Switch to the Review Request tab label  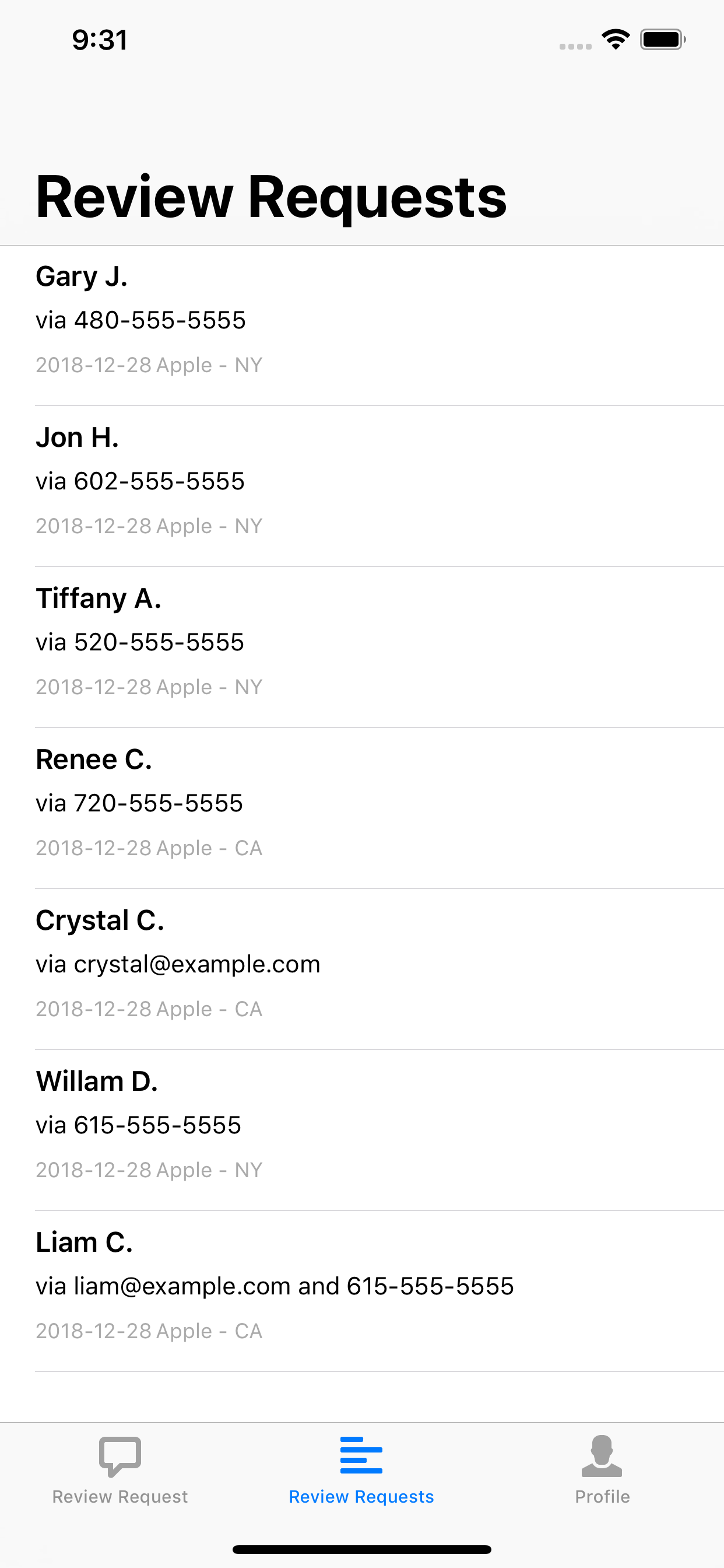(120, 1497)
